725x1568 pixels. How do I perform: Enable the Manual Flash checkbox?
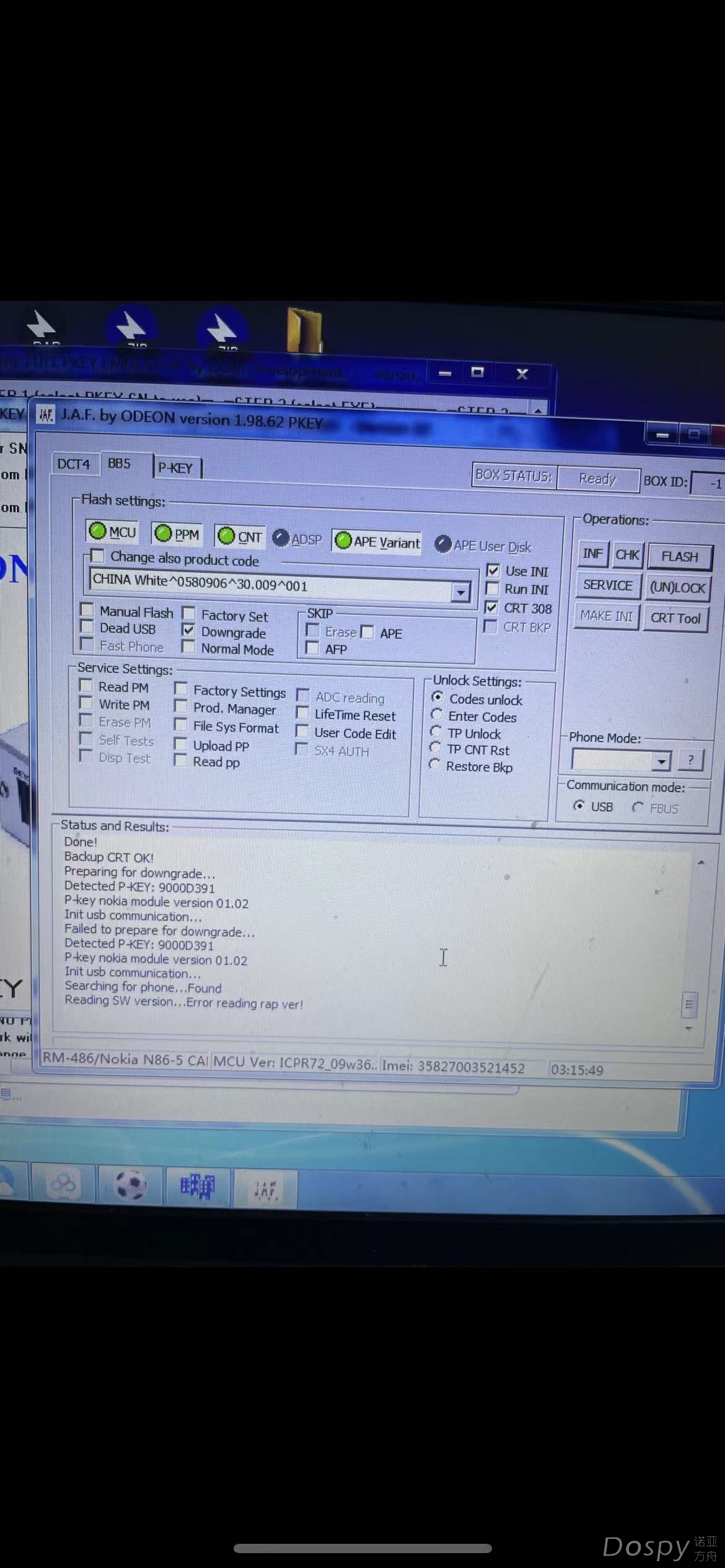click(87, 610)
